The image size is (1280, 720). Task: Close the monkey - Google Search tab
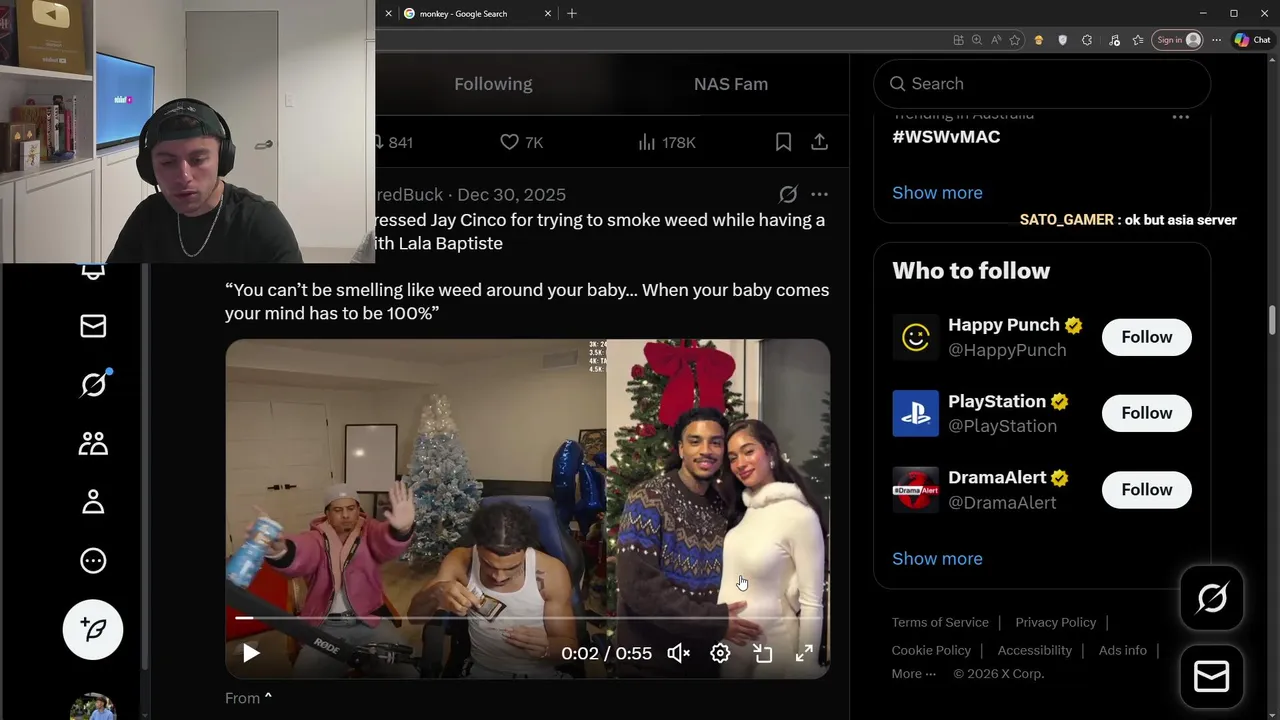pyautogui.click(x=548, y=13)
